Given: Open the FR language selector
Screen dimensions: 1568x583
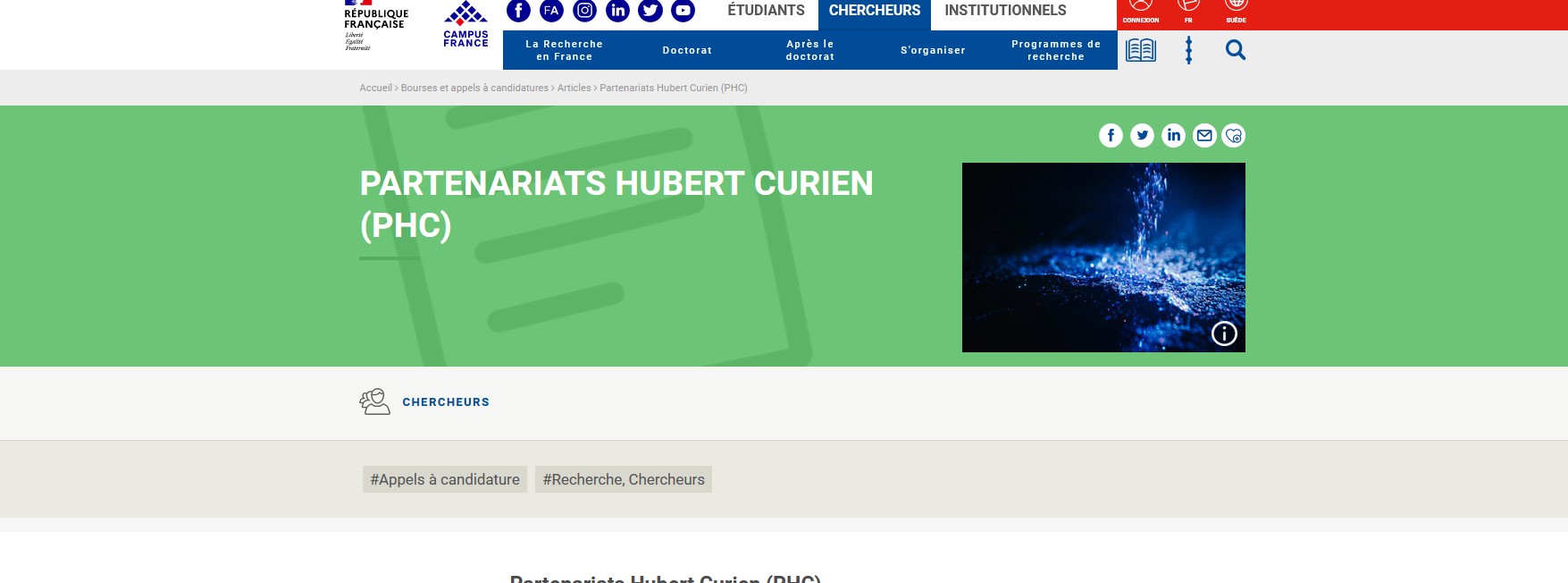Looking at the screenshot, I should (1188, 13).
